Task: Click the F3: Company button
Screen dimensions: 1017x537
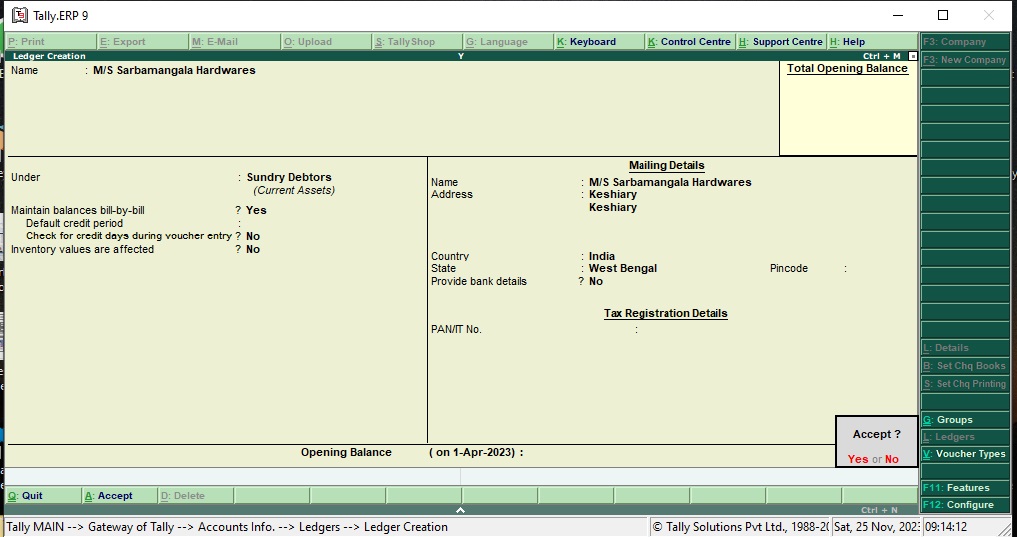Action: [x=965, y=42]
